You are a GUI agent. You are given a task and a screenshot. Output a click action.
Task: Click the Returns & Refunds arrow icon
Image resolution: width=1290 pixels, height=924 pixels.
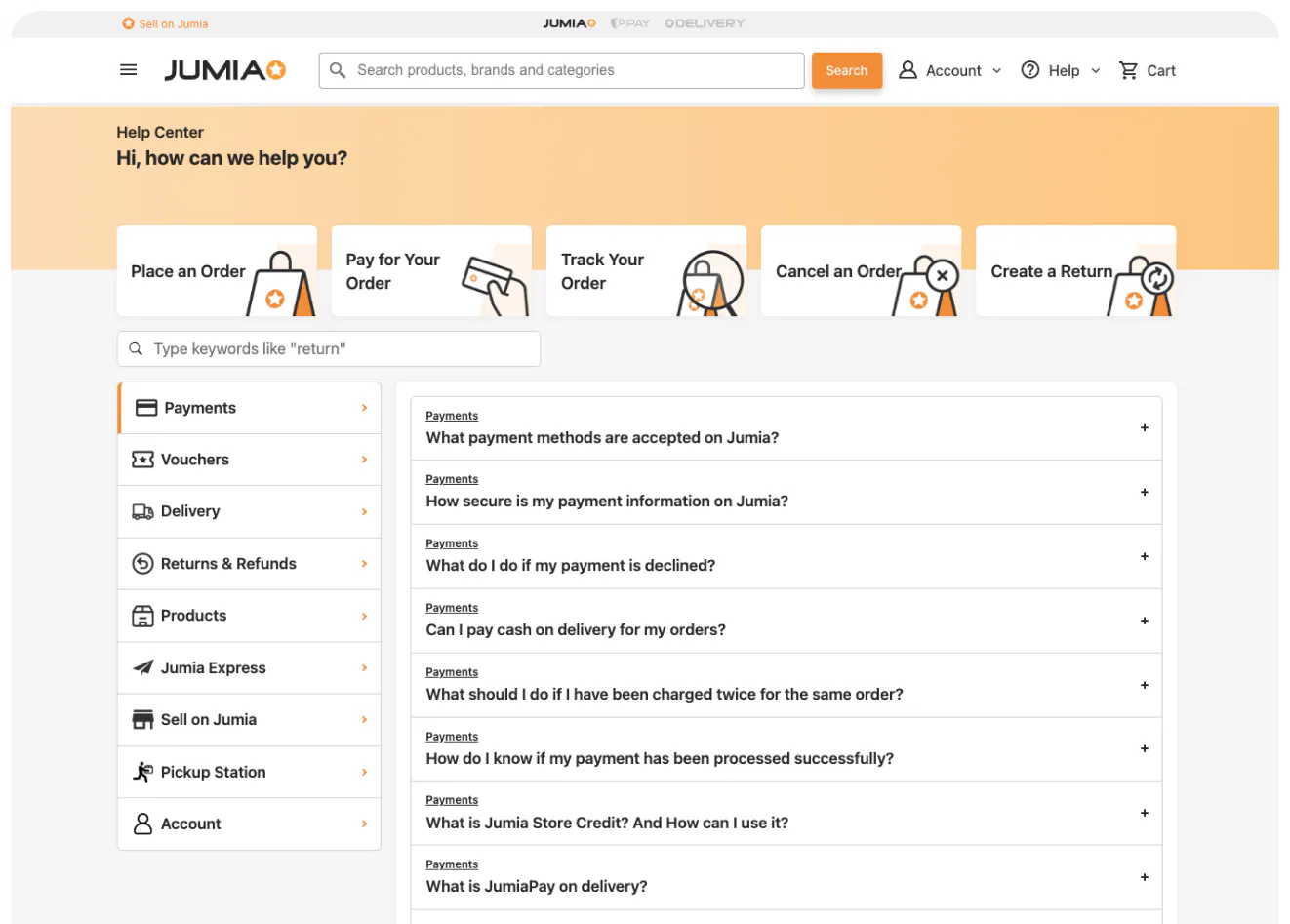tap(142, 564)
